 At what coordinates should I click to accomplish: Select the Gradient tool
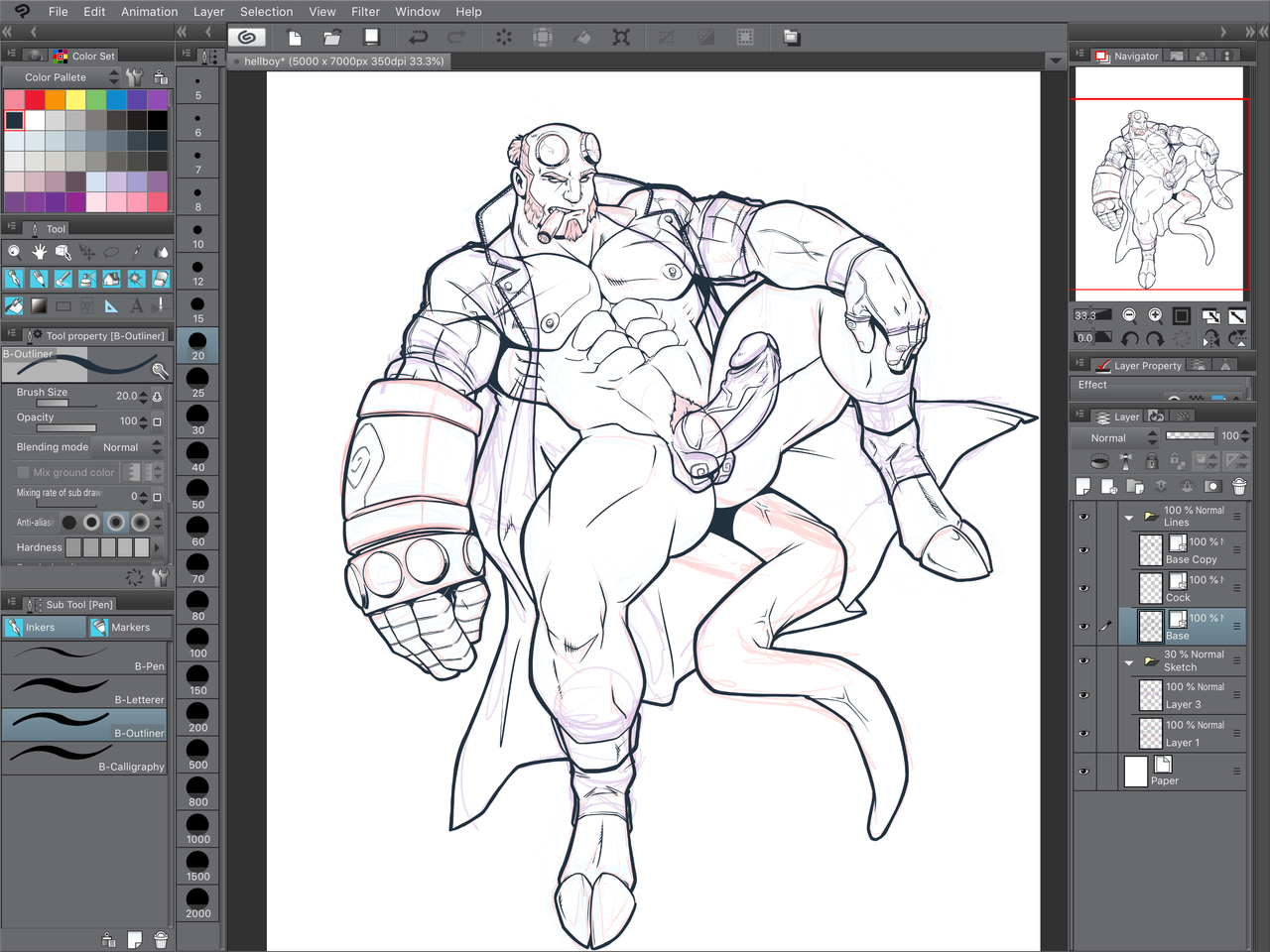(39, 305)
